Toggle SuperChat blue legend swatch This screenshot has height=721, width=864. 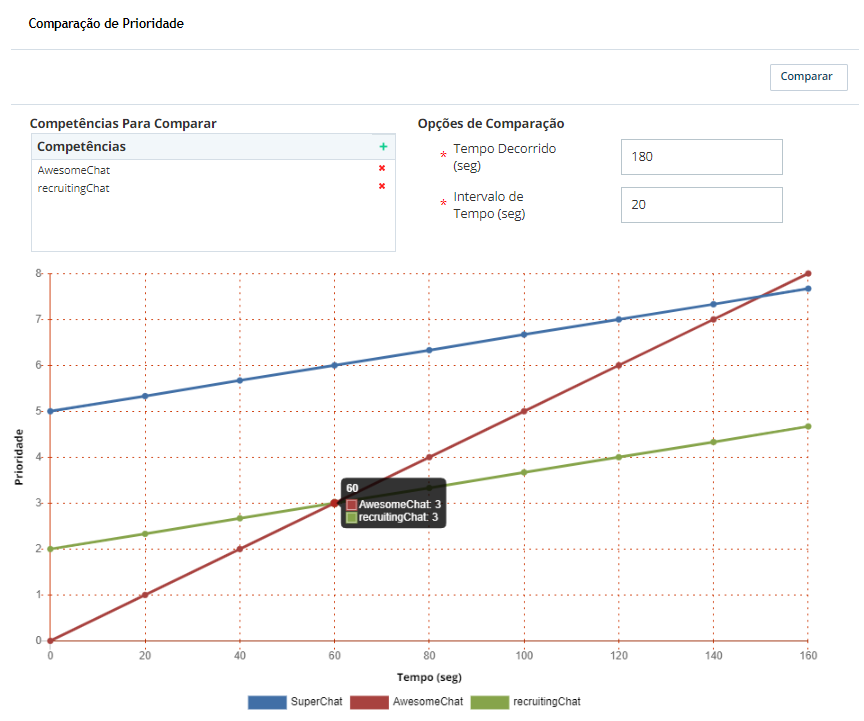(x=267, y=702)
